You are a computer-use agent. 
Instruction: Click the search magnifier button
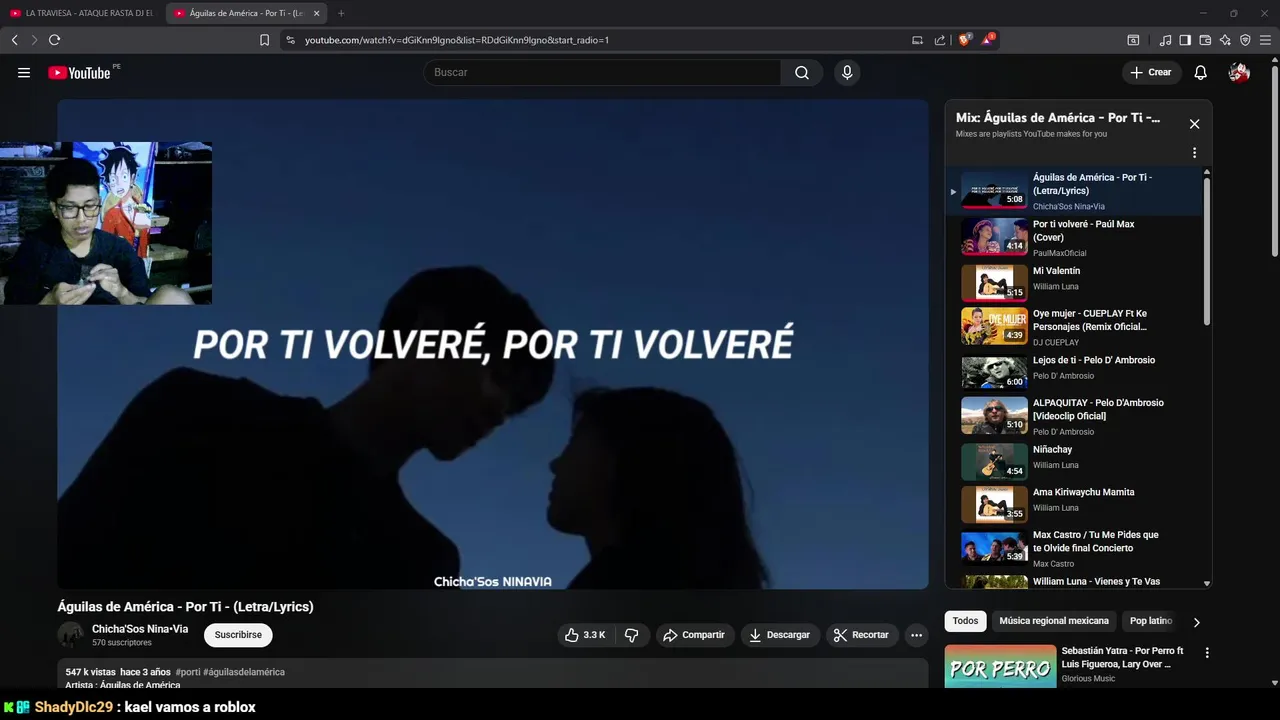[x=802, y=72]
